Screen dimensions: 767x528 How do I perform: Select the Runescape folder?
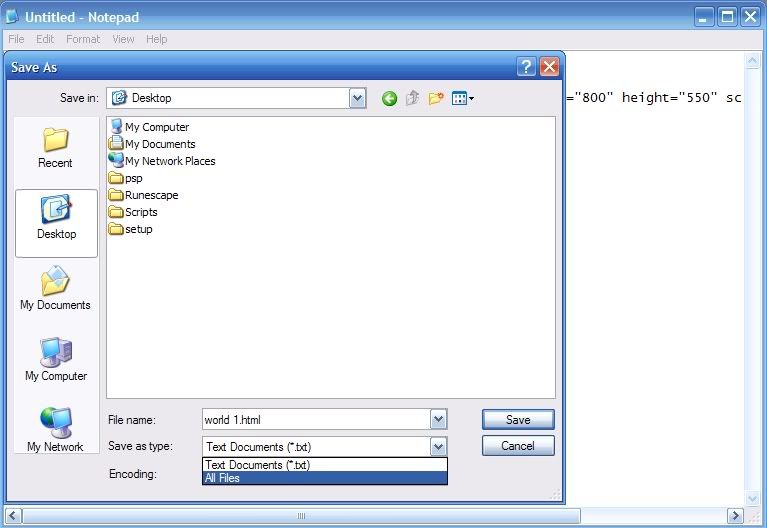[151, 195]
